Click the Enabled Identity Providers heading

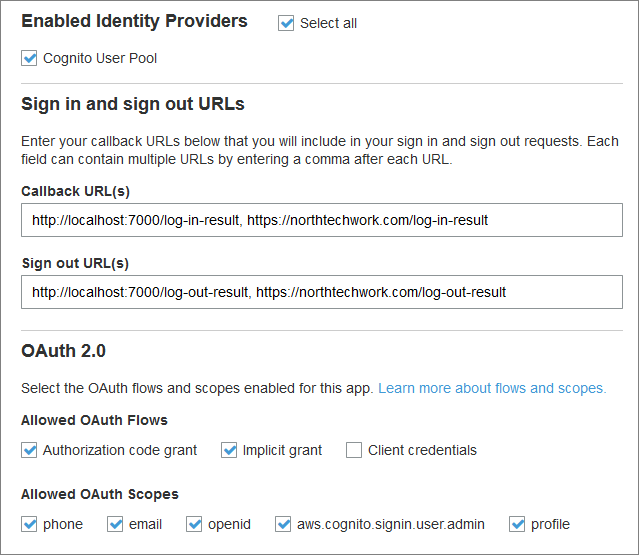[134, 21]
